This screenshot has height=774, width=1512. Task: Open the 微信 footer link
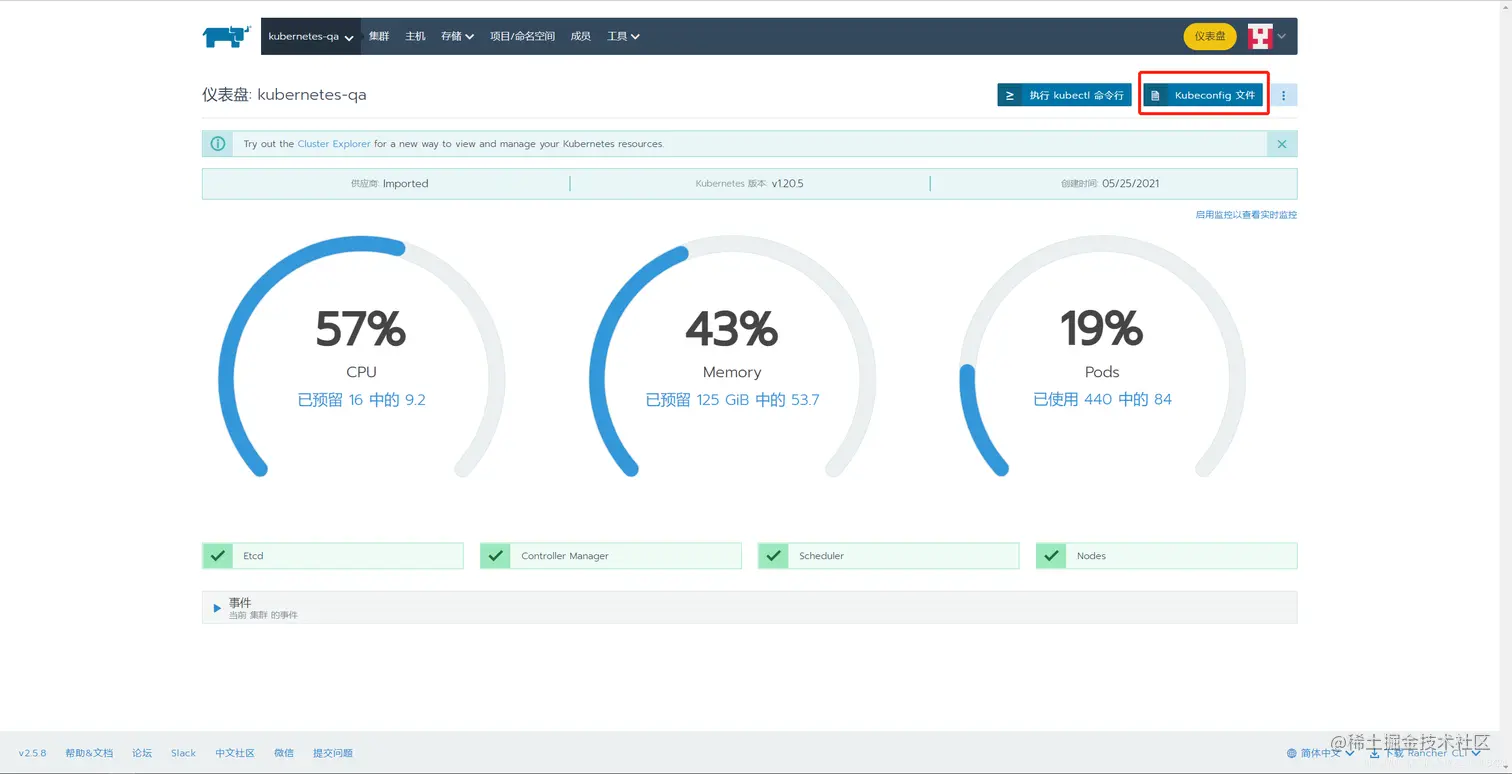coord(284,753)
